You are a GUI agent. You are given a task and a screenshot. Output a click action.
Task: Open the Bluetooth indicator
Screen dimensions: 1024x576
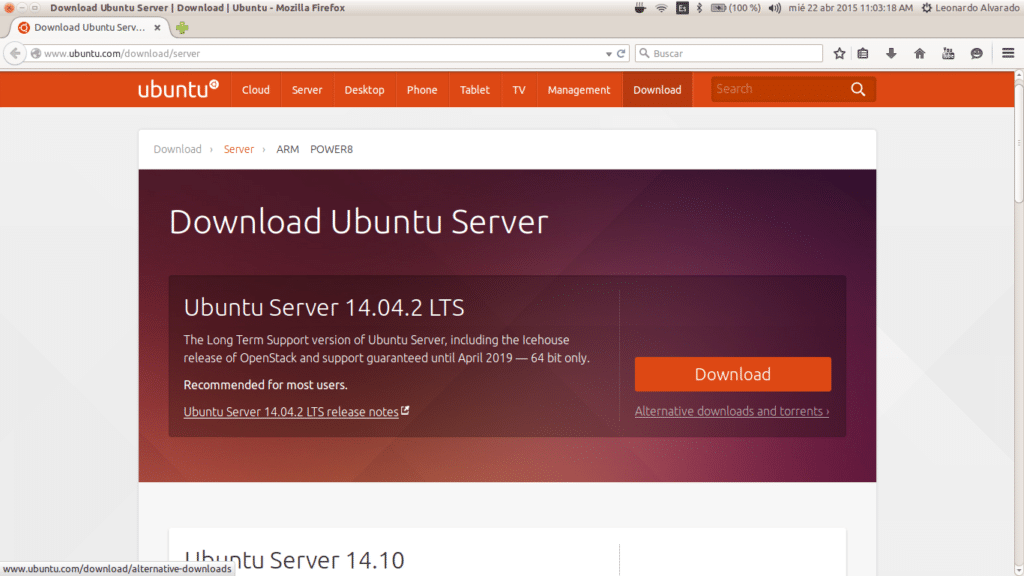click(699, 8)
